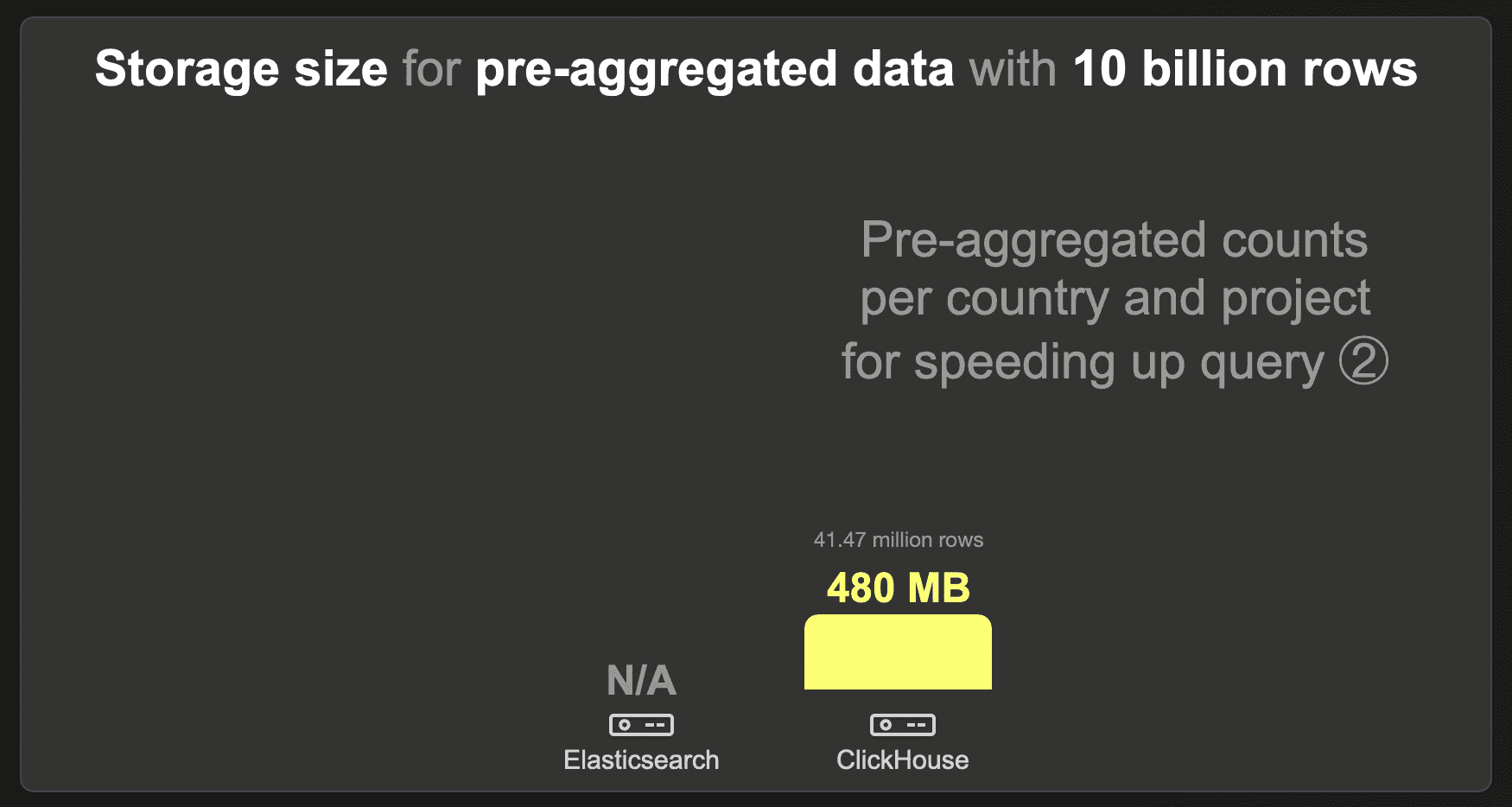The width and height of the screenshot is (1512, 807).
Task: Select the 480 MB value label
Action: pos(898,588)
